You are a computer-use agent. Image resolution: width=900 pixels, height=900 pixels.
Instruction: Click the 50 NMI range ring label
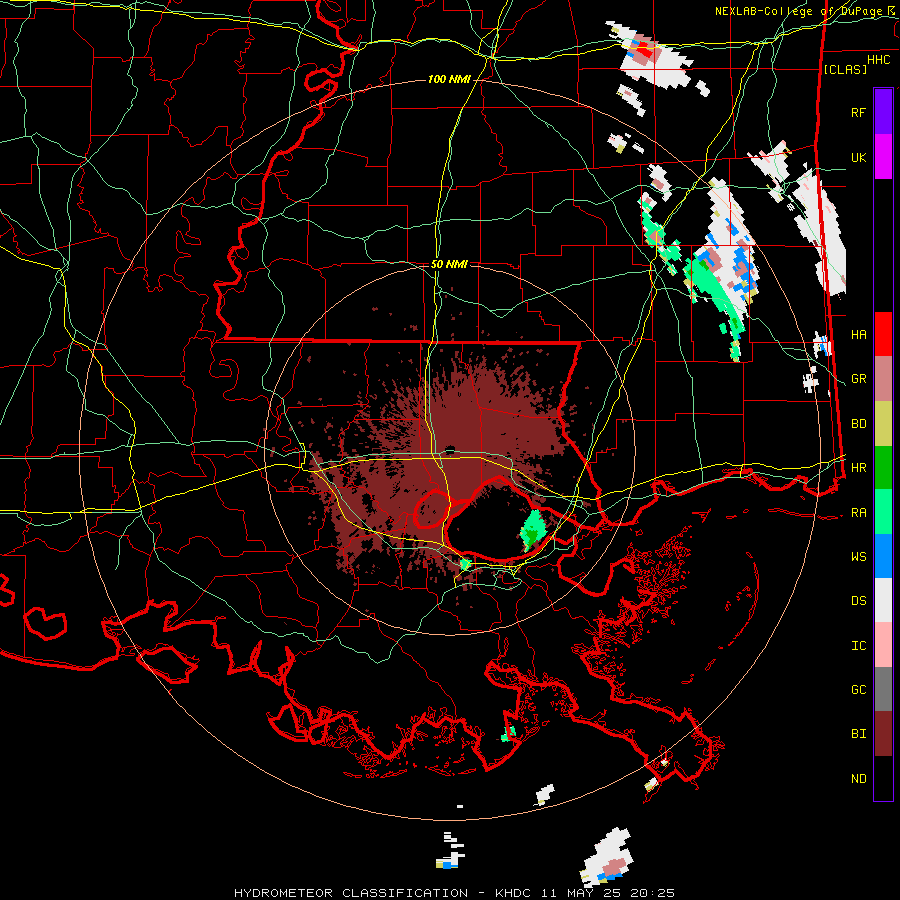(x=449, y=264)
